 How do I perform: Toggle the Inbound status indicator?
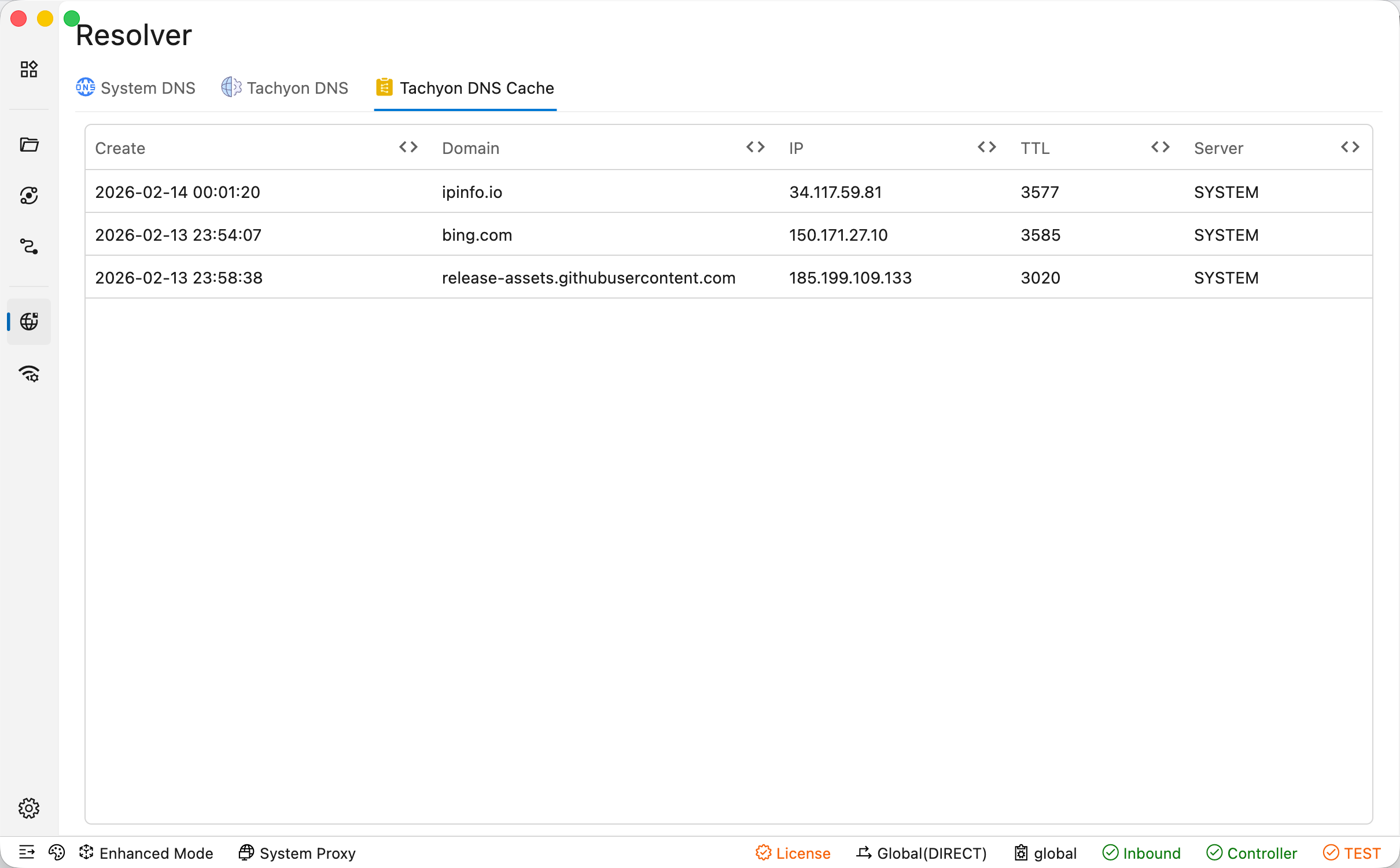pos(1141,853)
